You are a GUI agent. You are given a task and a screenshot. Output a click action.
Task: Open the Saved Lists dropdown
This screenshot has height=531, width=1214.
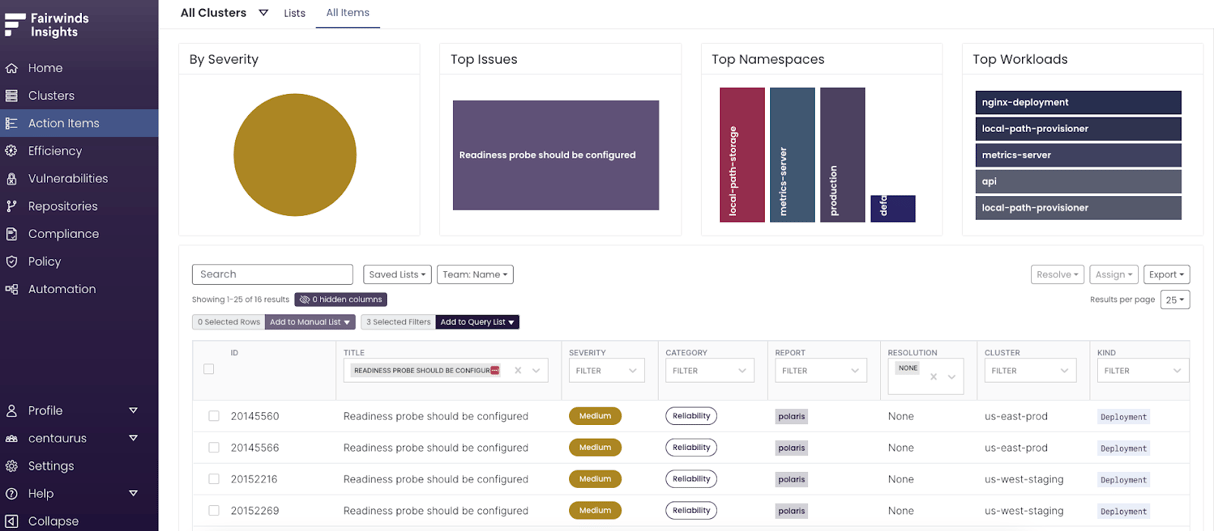[x=397, y=274]
